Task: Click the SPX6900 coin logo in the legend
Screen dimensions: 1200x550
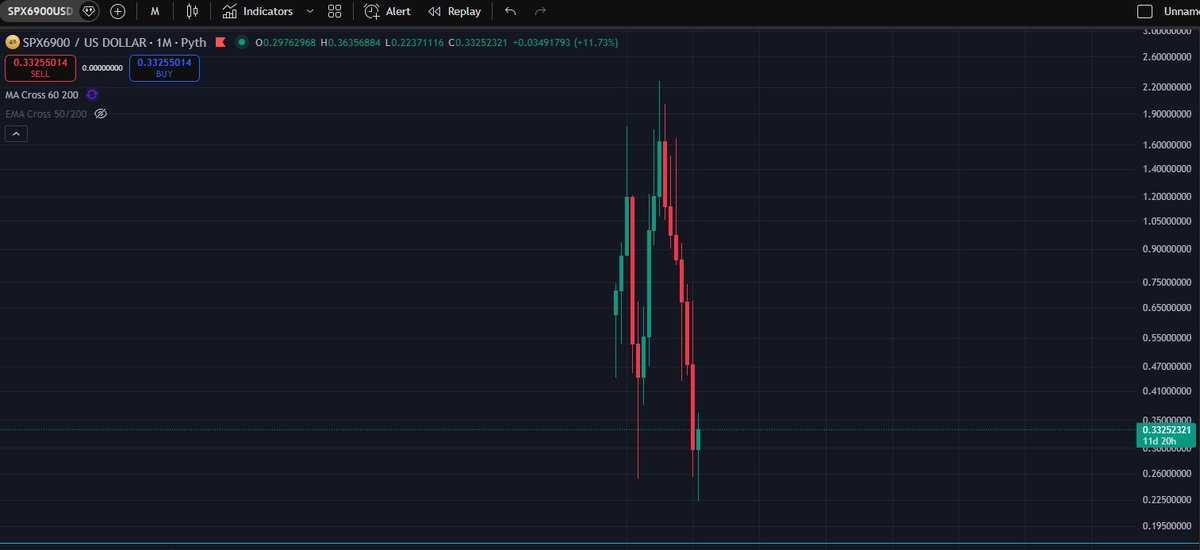Action: 12,42
